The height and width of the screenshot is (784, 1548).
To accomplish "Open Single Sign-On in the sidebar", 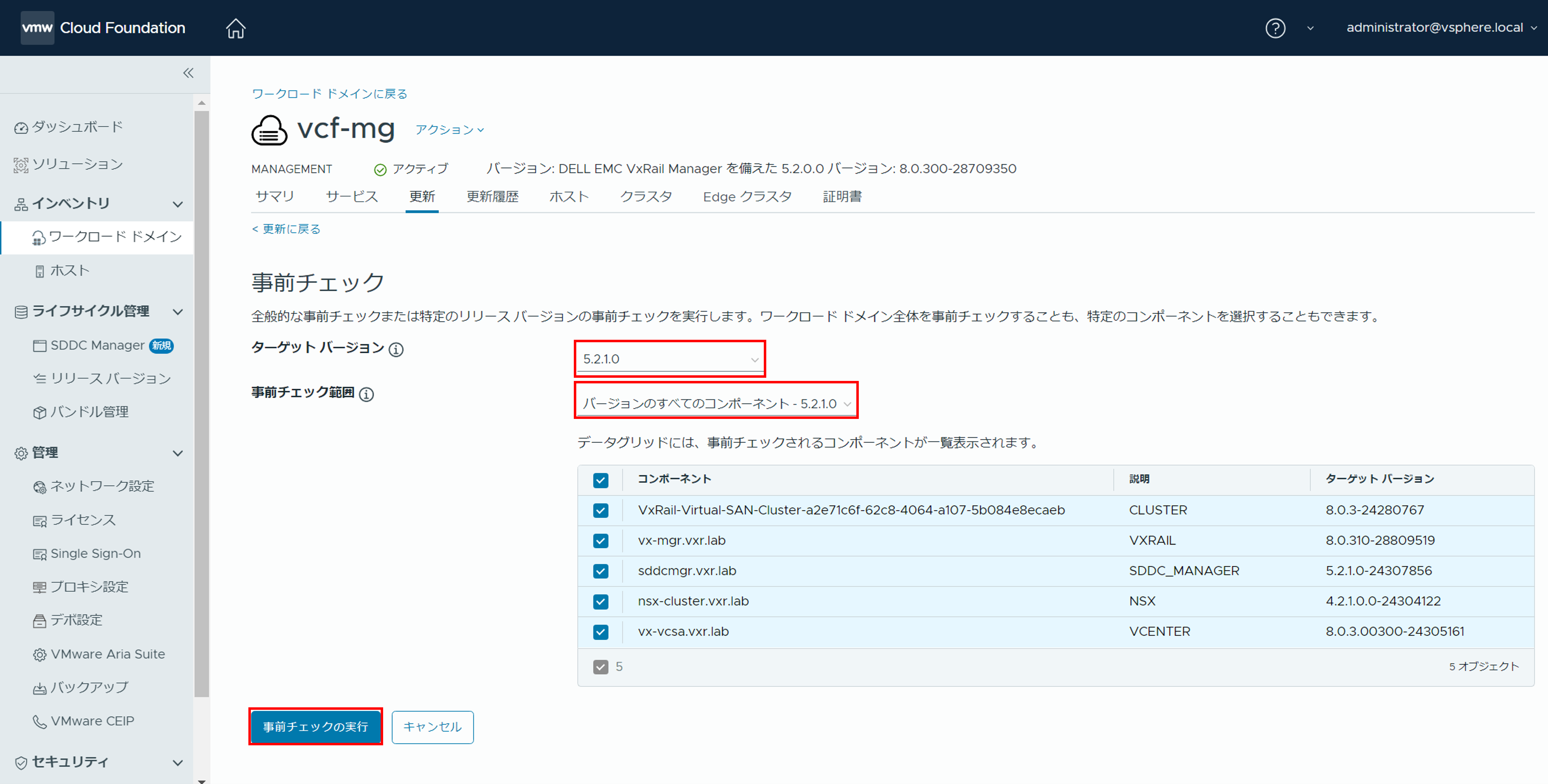I will pyautogui.click(x=87, y=553).
